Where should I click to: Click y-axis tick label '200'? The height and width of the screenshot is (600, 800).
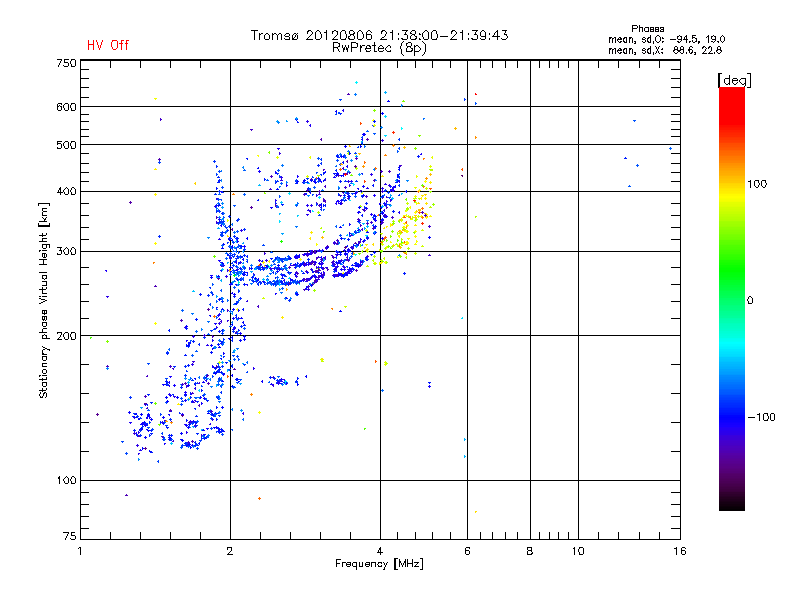(66, 336)
